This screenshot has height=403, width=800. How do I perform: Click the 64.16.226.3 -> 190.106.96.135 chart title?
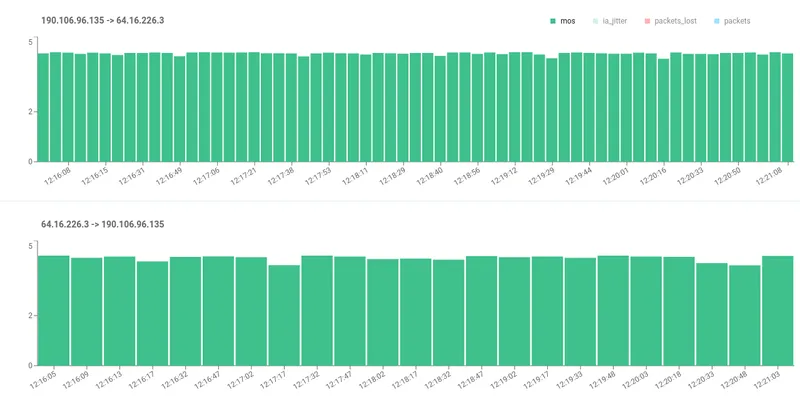(103, 225)
